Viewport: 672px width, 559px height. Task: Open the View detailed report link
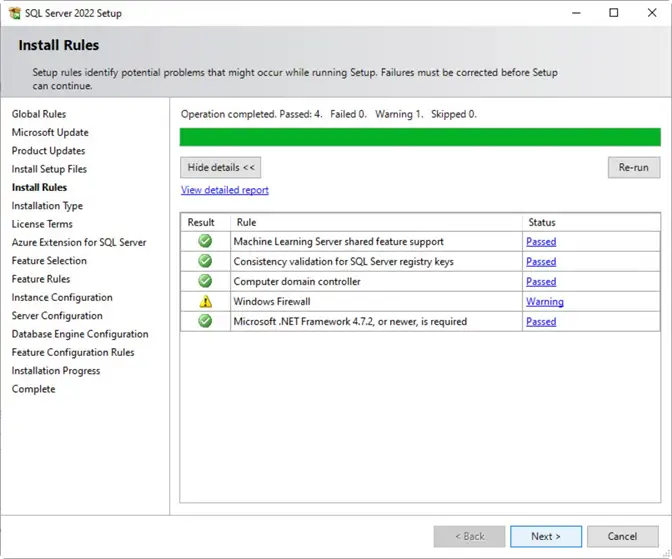click(224, 190)
